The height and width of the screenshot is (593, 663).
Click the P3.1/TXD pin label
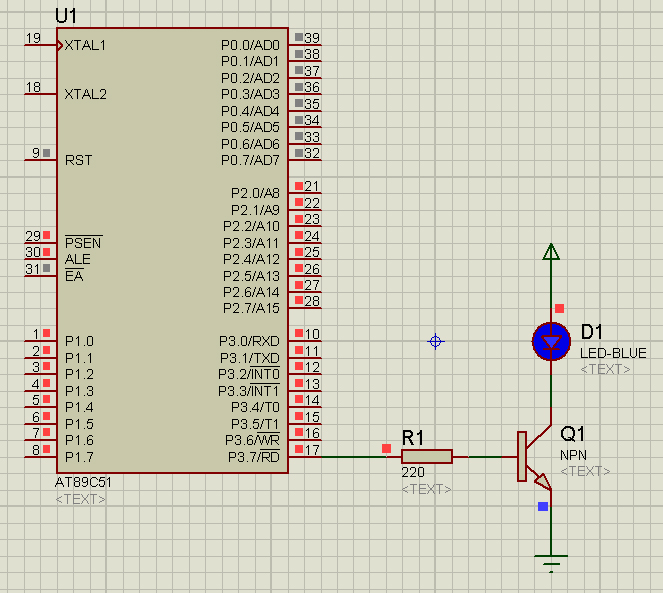[250, 358]
